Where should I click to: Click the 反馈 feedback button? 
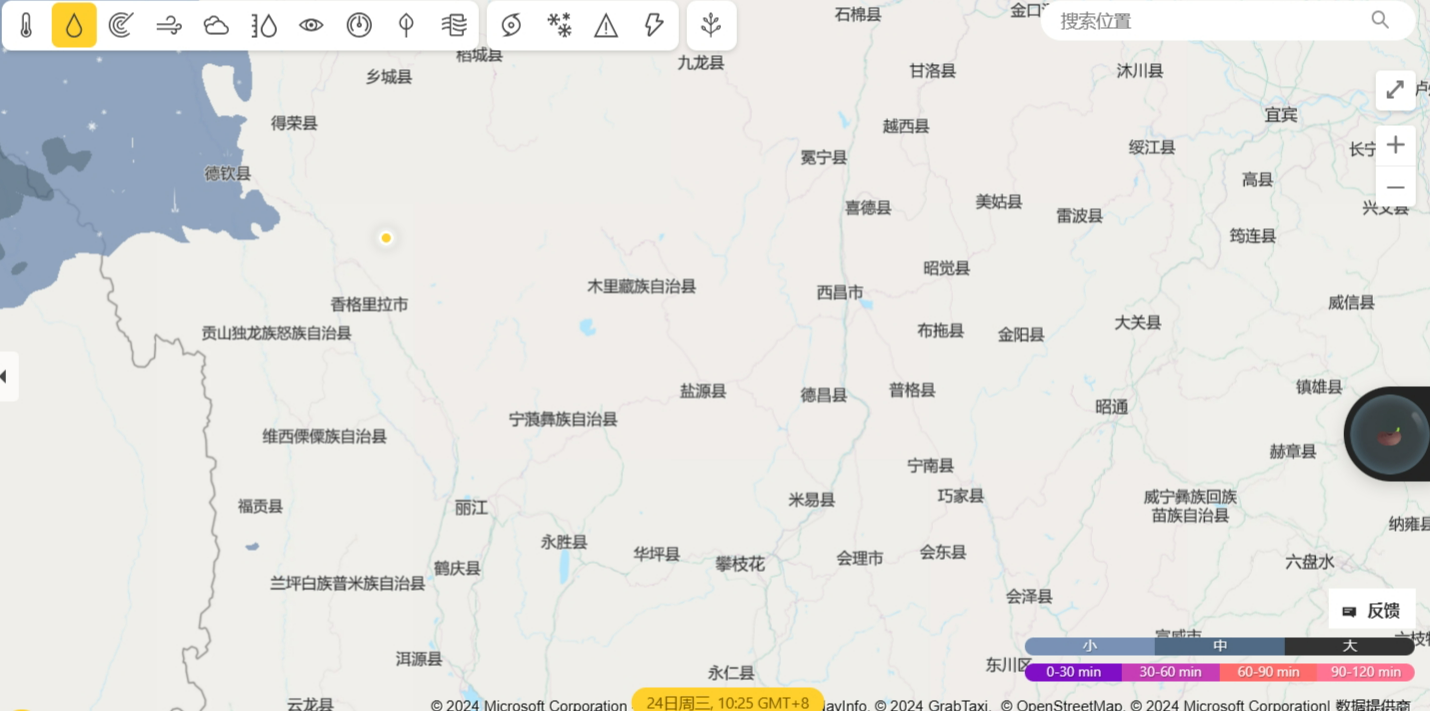point(1371,610)
